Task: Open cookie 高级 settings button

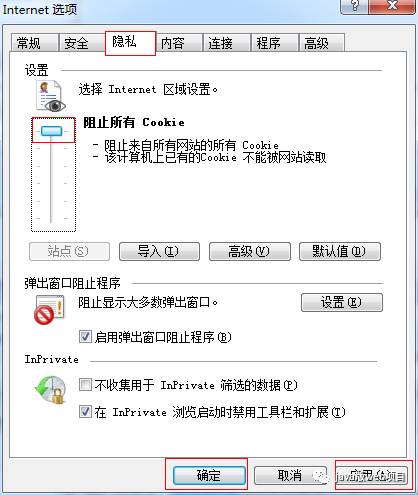Action: coord(250,251)
